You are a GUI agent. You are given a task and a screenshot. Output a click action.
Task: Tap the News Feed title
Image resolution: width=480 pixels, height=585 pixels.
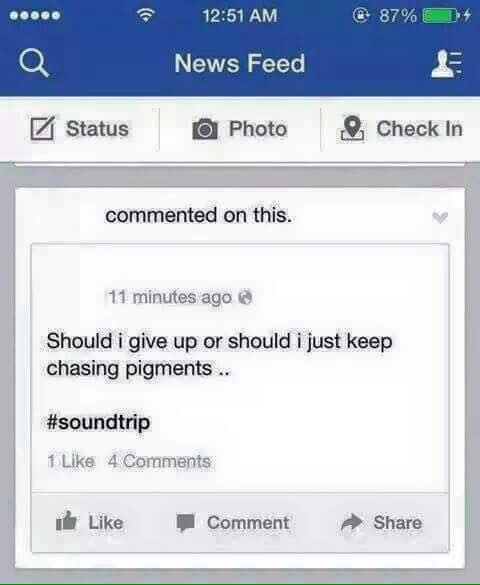[x=240, y=63]
